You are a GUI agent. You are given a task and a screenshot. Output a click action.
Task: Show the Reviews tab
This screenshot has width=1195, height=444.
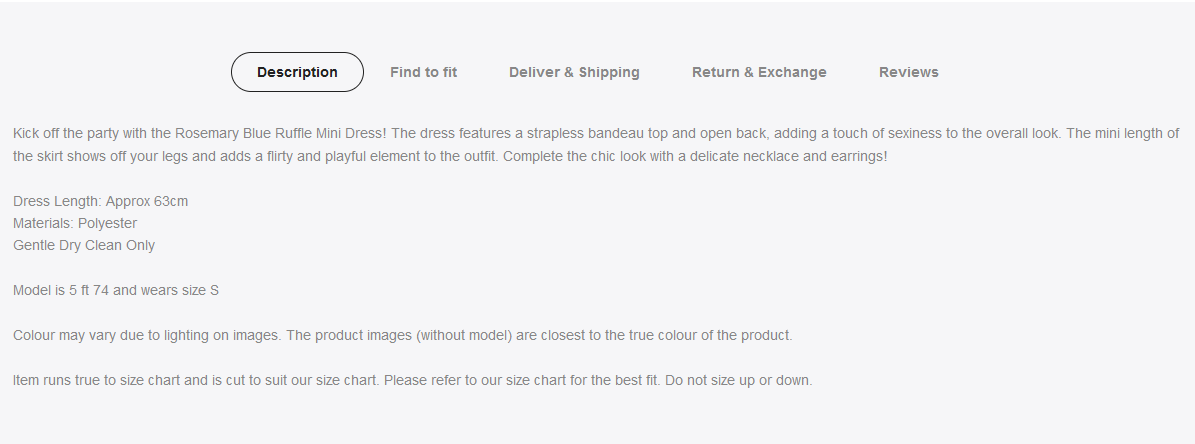908,72
